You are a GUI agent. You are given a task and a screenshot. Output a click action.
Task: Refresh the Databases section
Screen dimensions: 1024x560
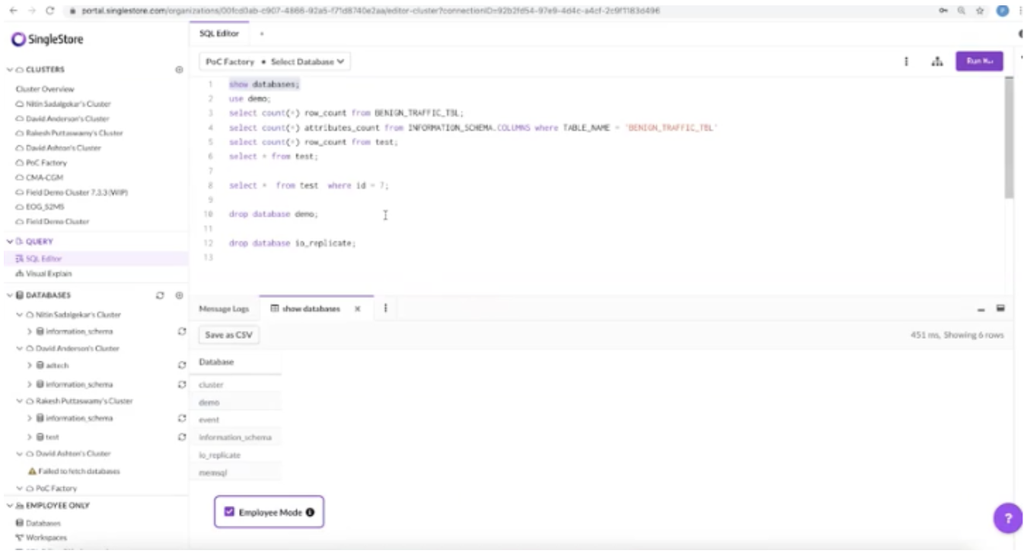pos(160,295)
